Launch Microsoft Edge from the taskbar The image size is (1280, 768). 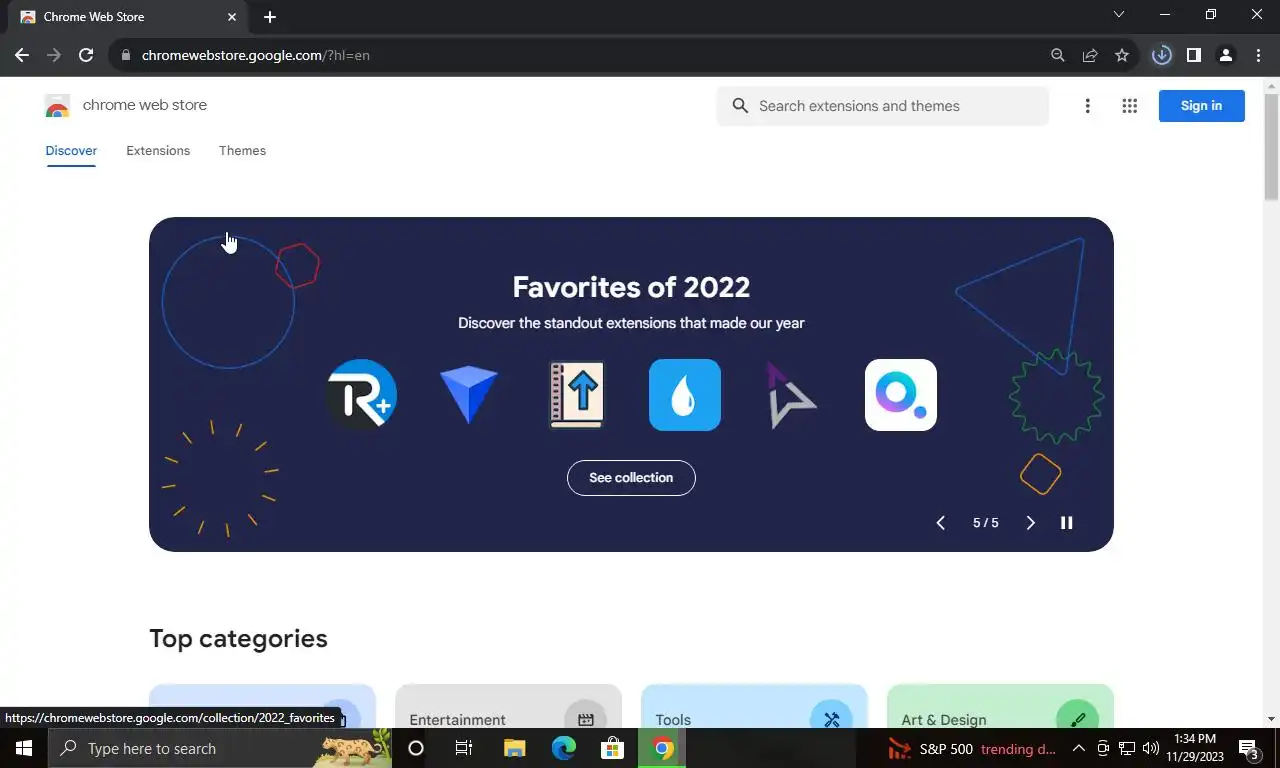564,748
